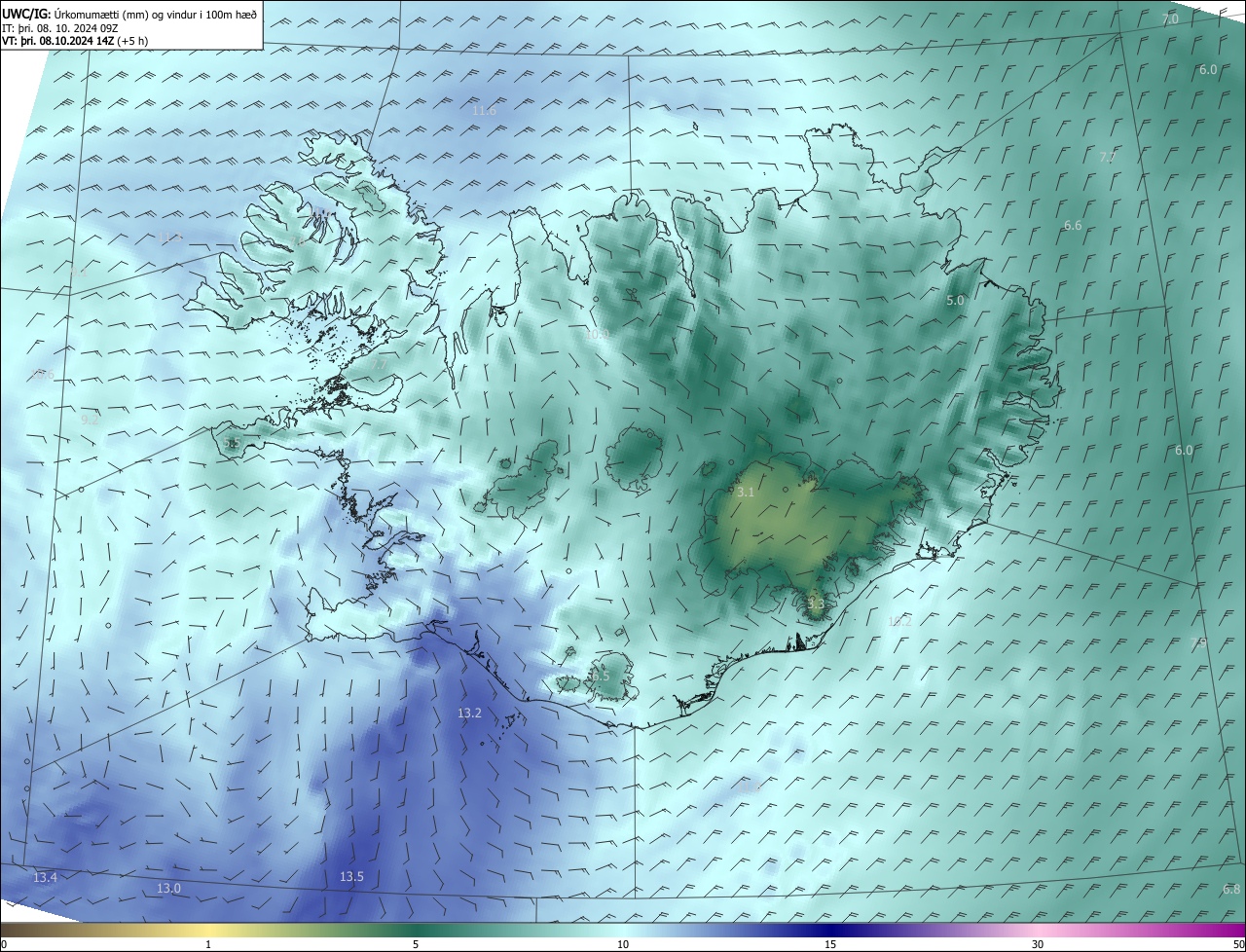
Task: Click the '1' tick on the colour scale
Action: 208,944
